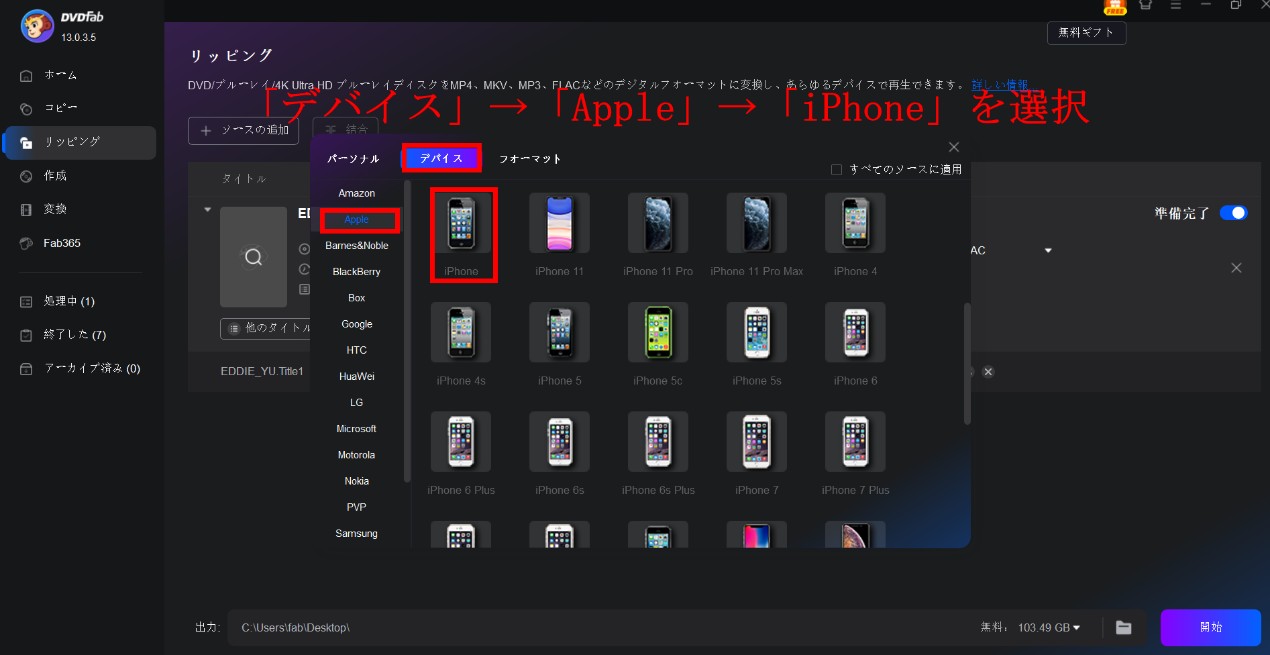Click the add source button
The width and height of the screenshot is (1270, 655).
click(x=243, y=130)
